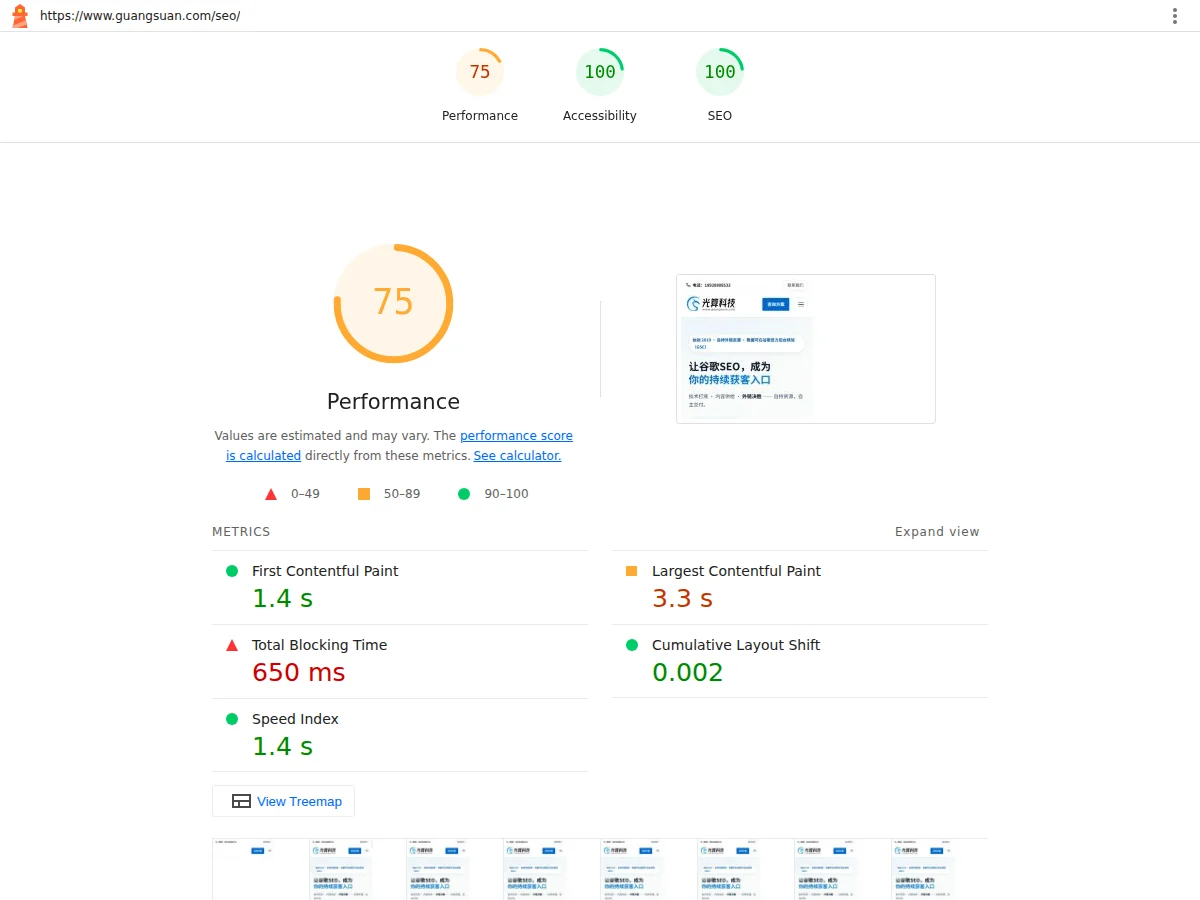The width and height of the screenshot is (1200, 900).
Task: Click the 650 ms value
Action: tap(298, 672)
